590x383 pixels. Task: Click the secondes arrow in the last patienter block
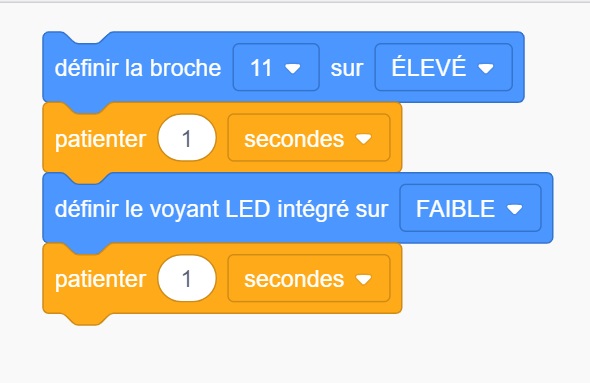tap(364, 279)
